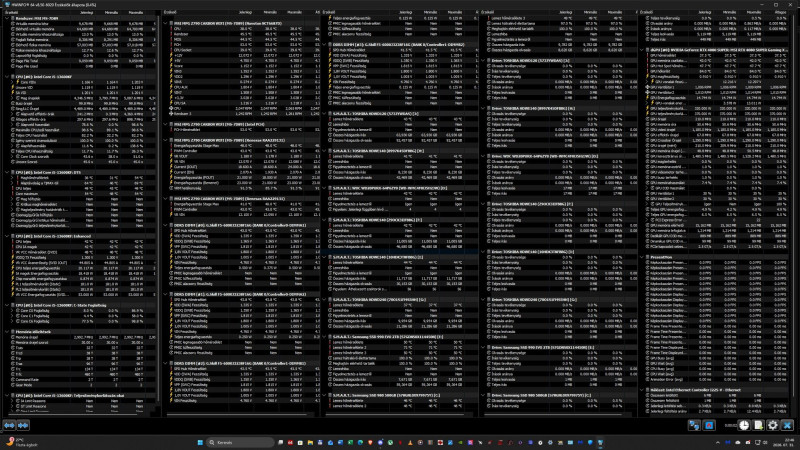Launch Brave browser from taskbar
800x450 pixels.
pyautogui.click(x=370, y=442)
